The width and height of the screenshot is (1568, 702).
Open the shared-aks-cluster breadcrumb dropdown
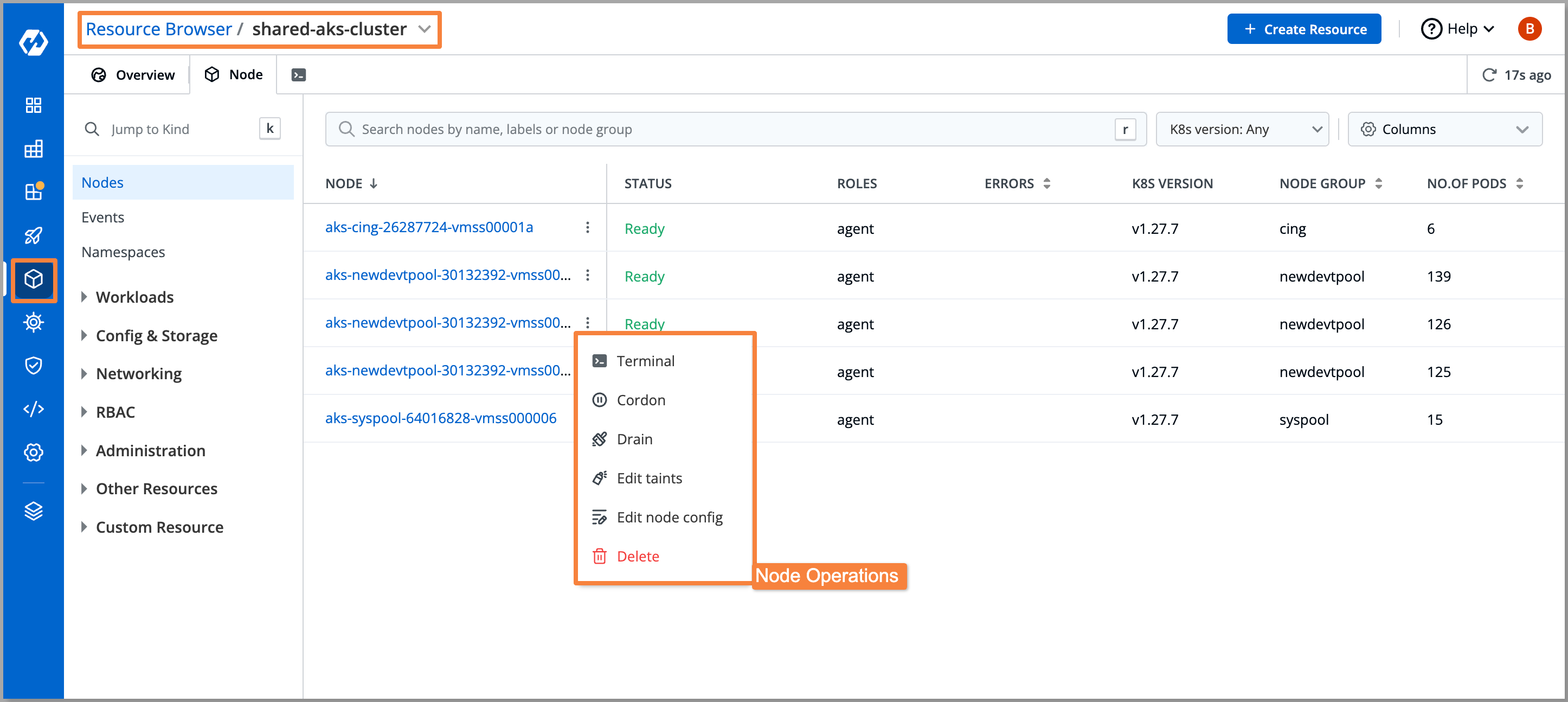[x=425, y=29]
